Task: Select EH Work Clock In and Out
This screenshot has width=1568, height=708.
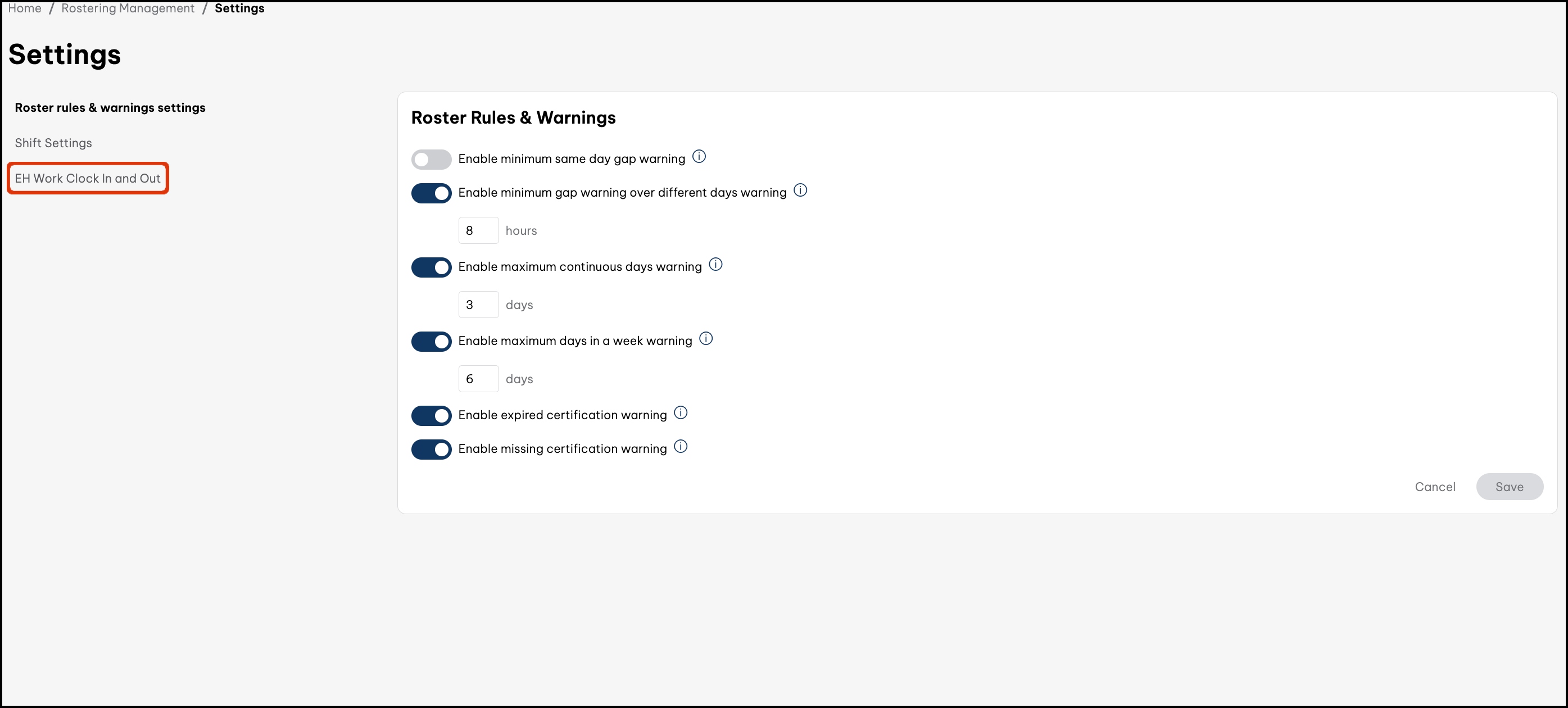Action: click(88, 178)
